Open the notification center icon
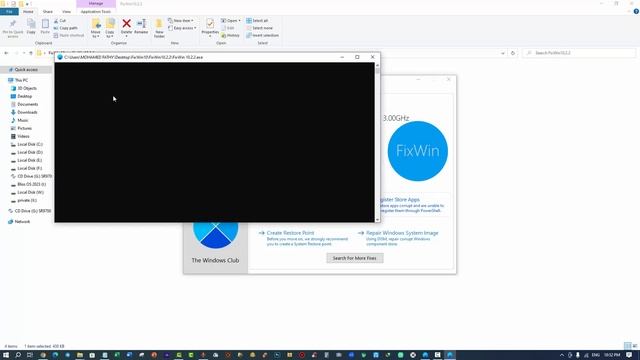Image resolution: width=640 pixels, height=360 pixels. 629,355
